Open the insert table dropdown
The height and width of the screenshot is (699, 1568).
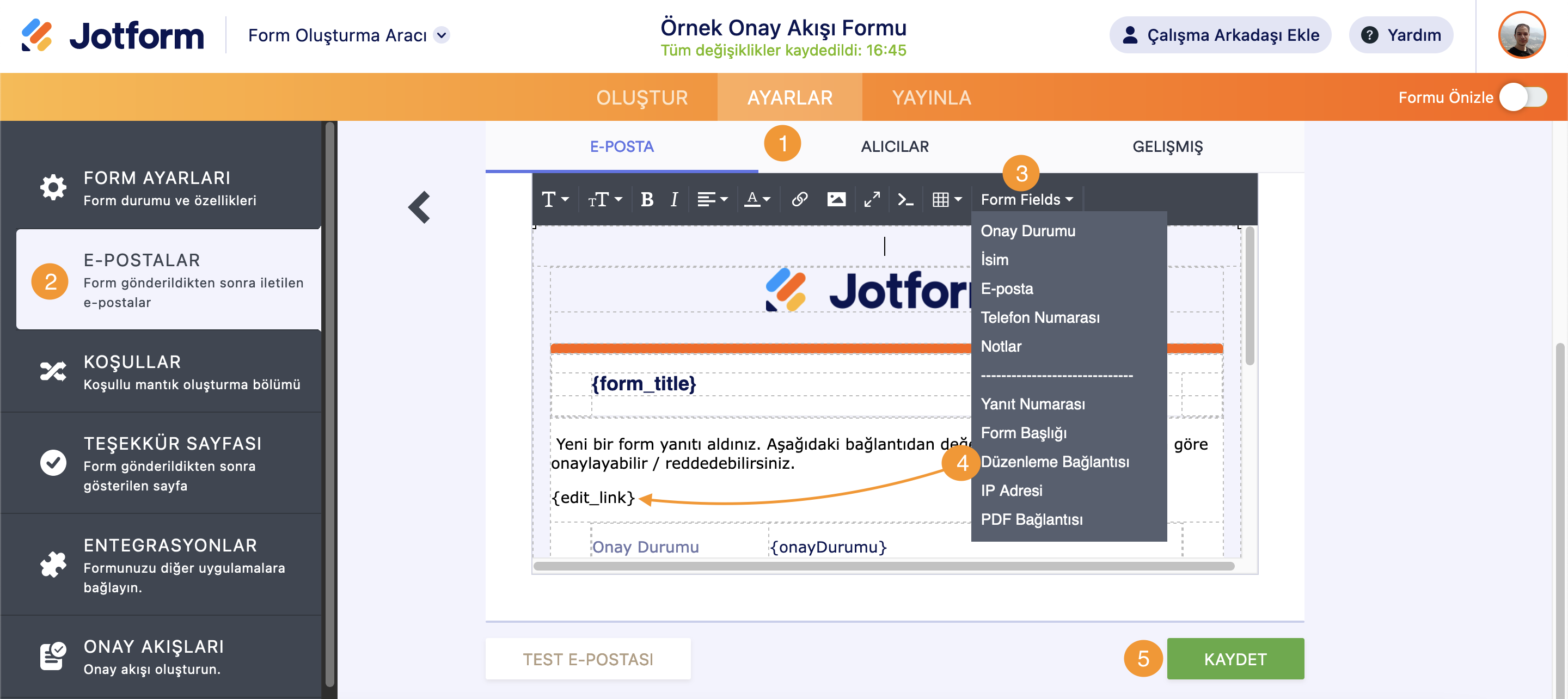947,199
